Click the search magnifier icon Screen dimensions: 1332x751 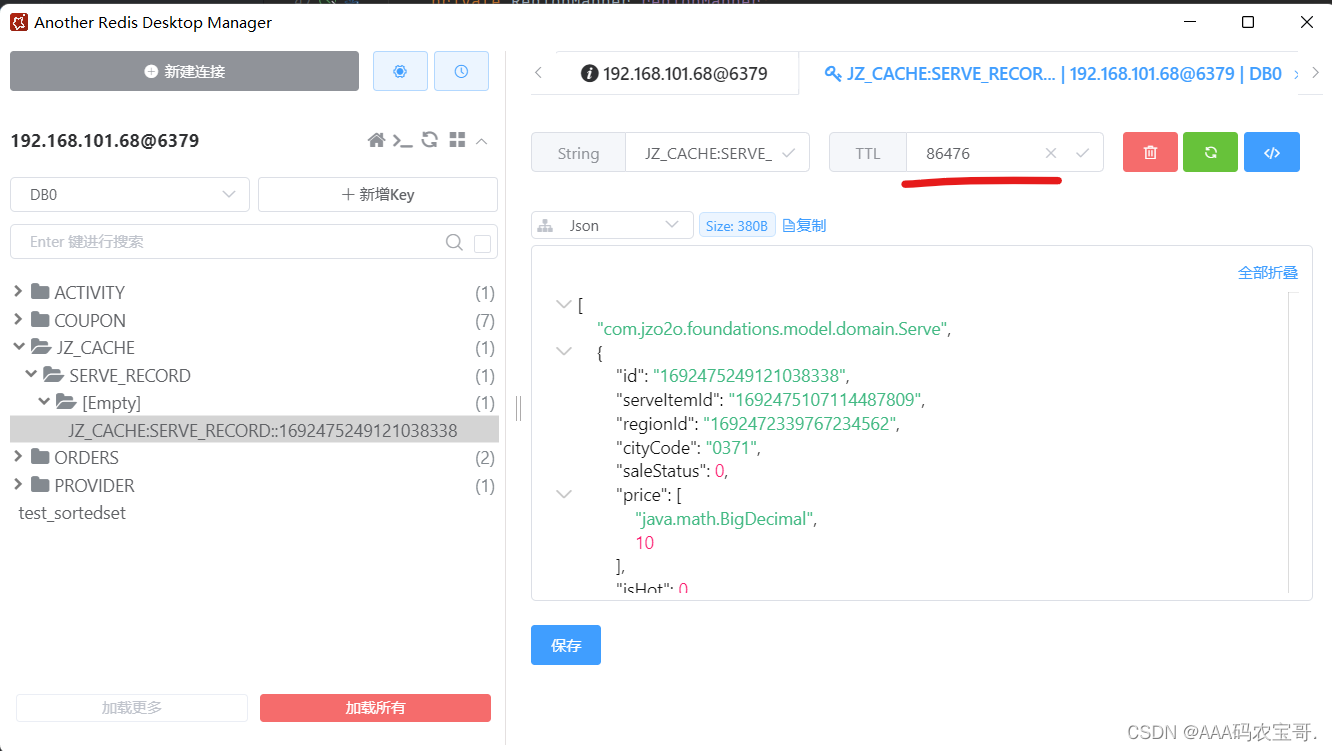454,242
